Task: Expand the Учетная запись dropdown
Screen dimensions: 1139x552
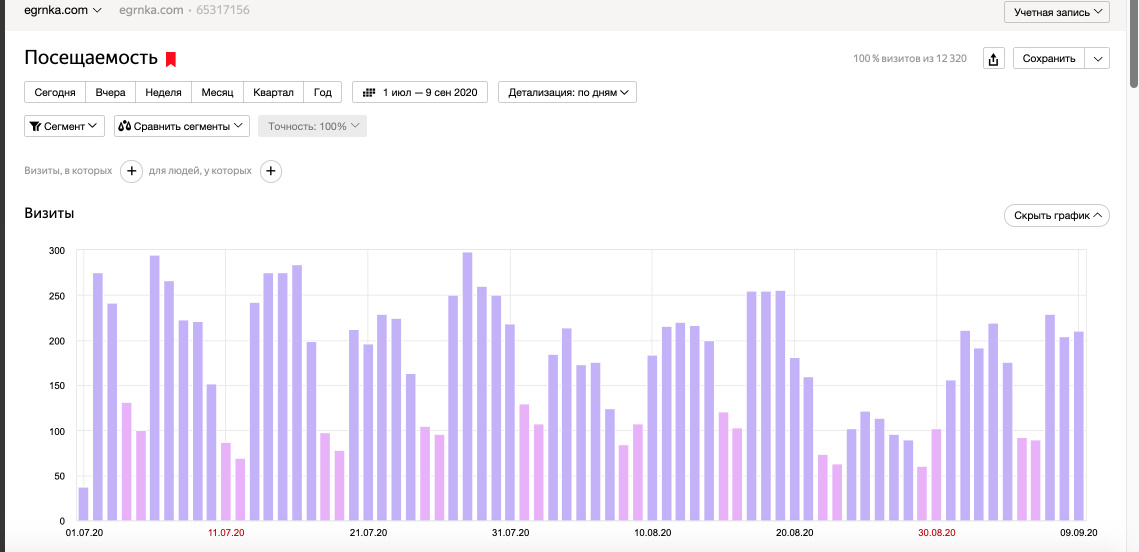Action: click(1057, 12)
